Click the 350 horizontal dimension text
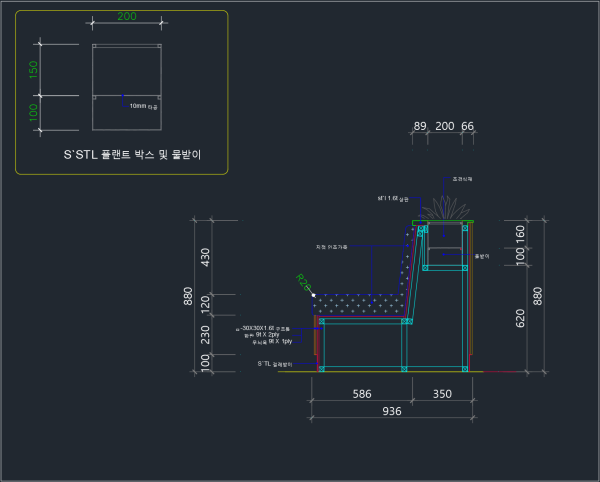This screenshot has width=600, height=482. (x=442, y=395)
